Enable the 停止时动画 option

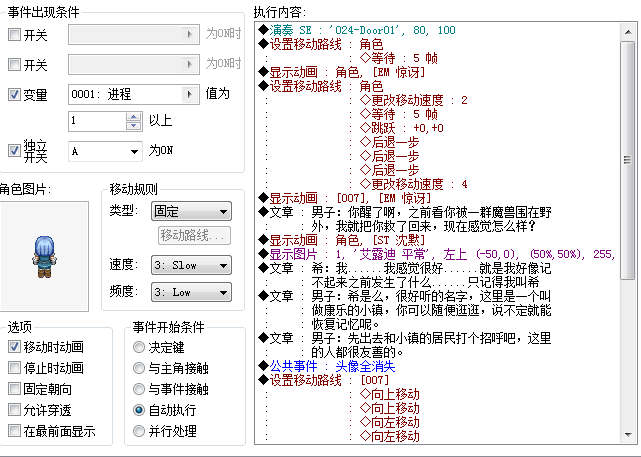click(14, 367)
